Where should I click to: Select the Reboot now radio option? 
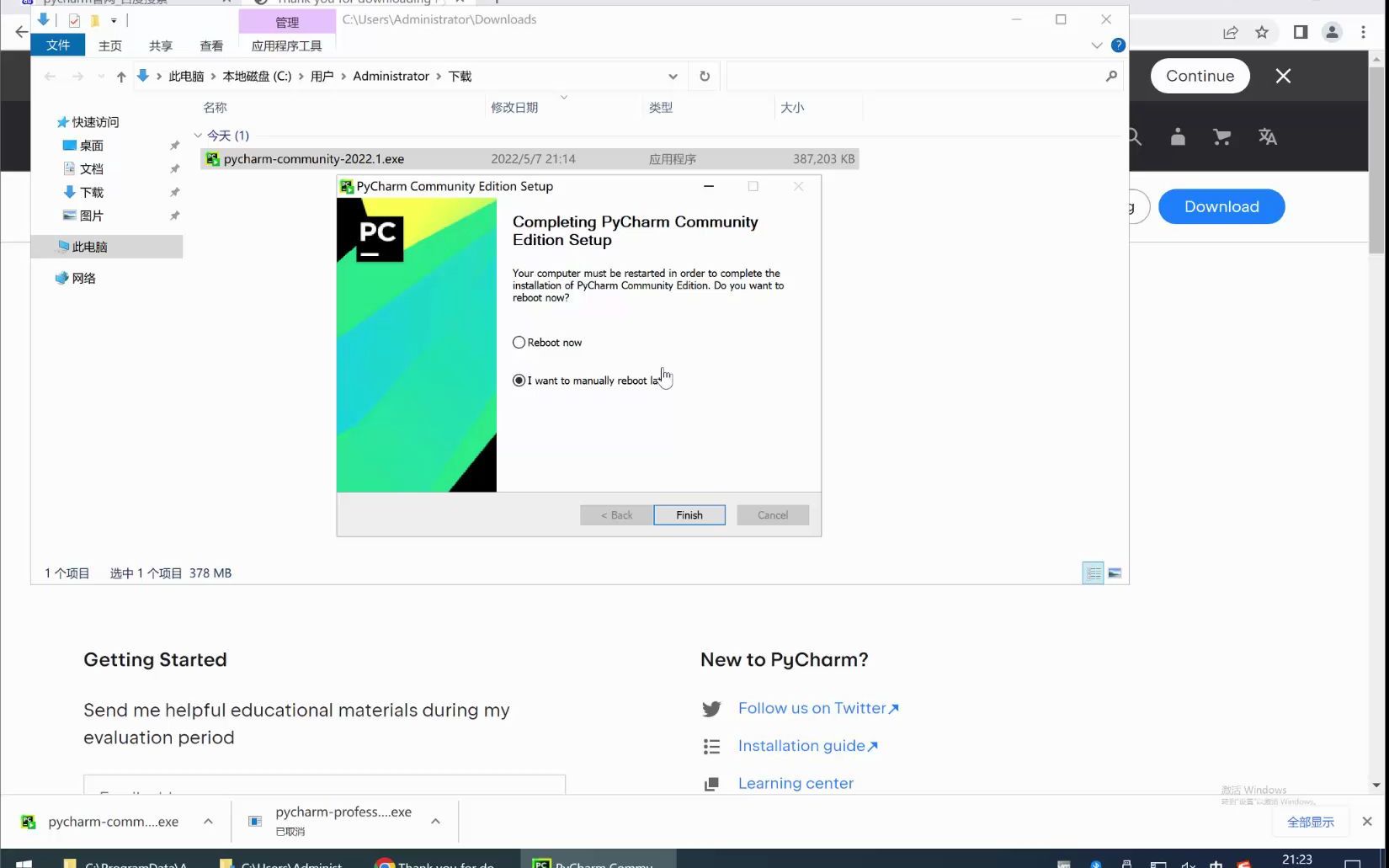[519, 343]
